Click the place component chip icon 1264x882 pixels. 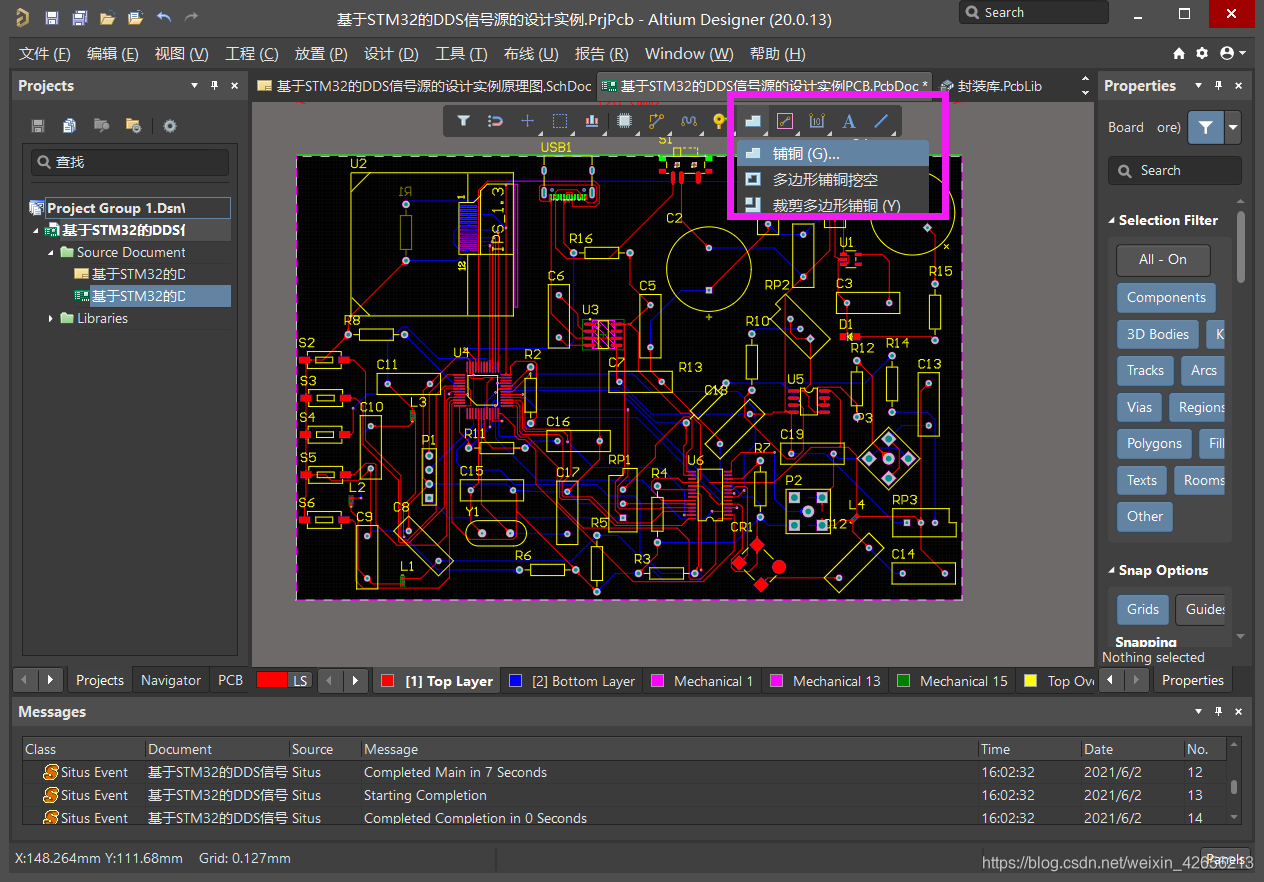tap(624, 121)
